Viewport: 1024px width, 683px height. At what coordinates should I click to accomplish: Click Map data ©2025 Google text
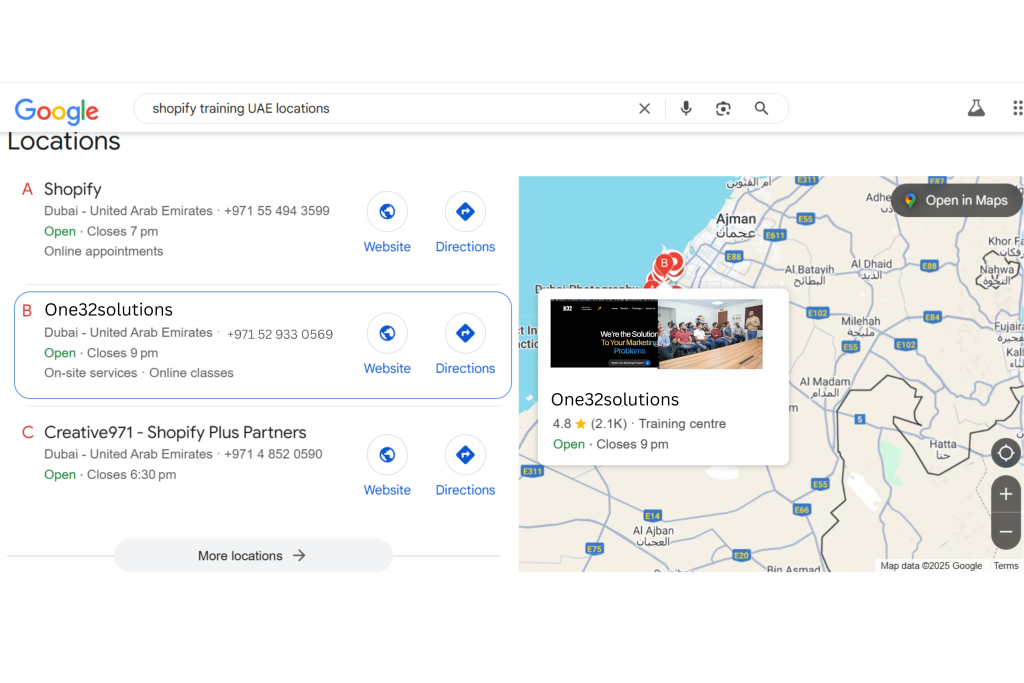point(931,565)
